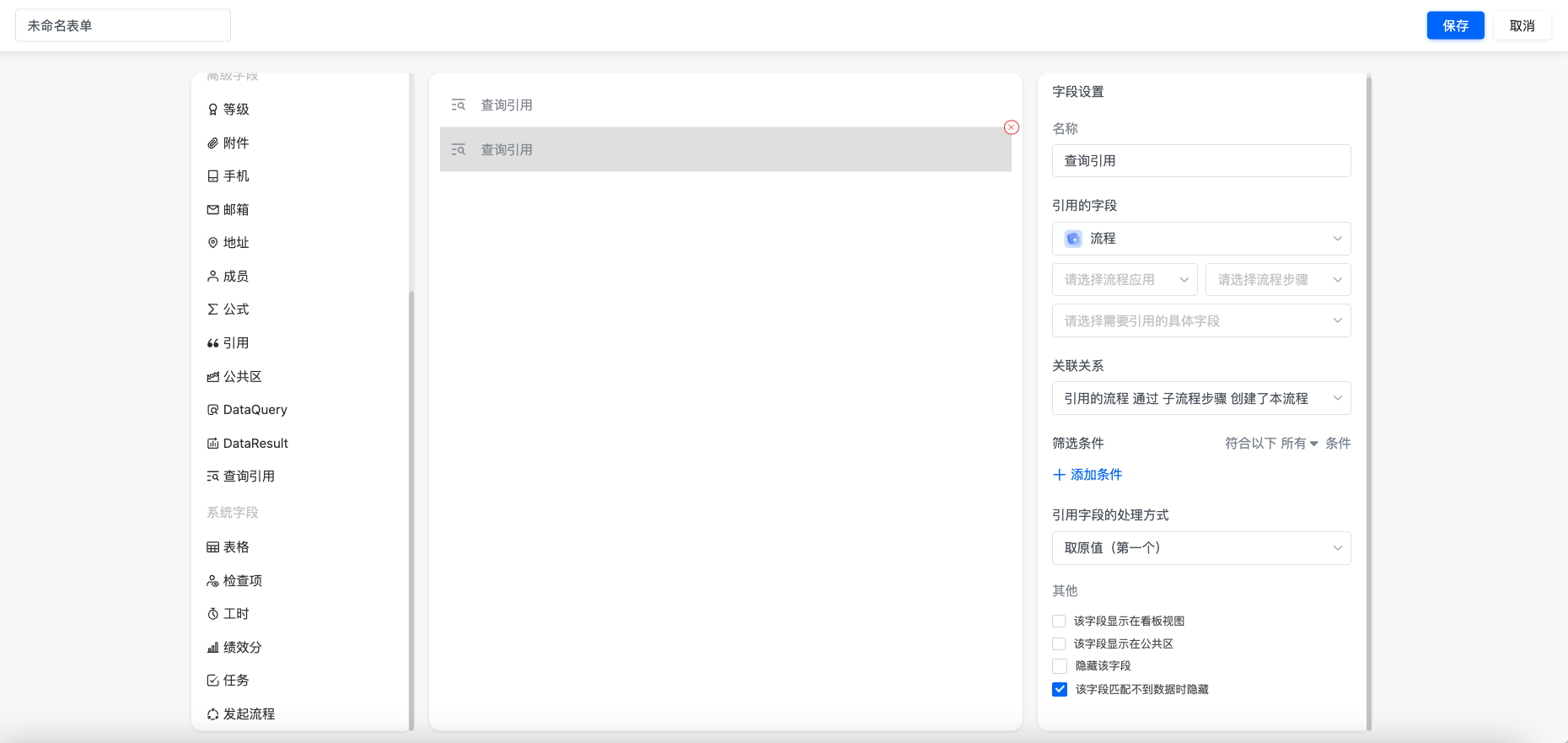The image size is (1568, 743).
Task: Click the 引用 quote marks icon
Action: click(x=212, y=343)
